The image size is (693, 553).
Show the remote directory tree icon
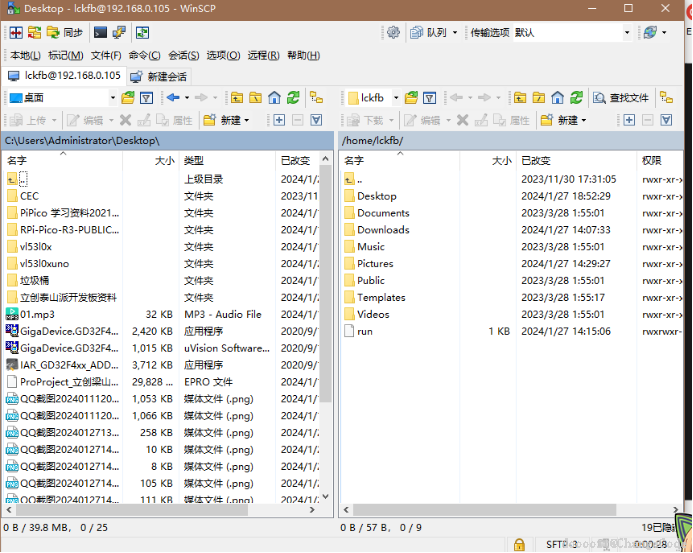(666, 98)
